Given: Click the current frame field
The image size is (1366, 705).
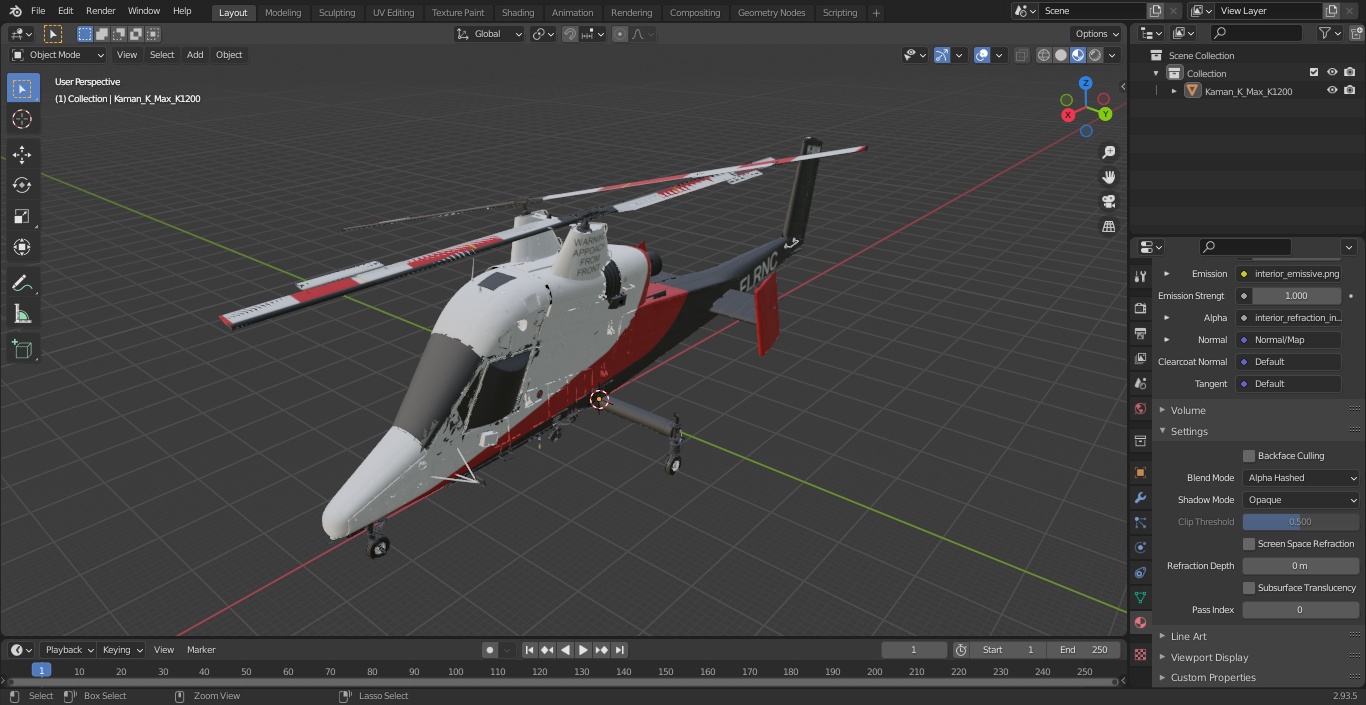Looking at the screenshot, I should 914,650.
